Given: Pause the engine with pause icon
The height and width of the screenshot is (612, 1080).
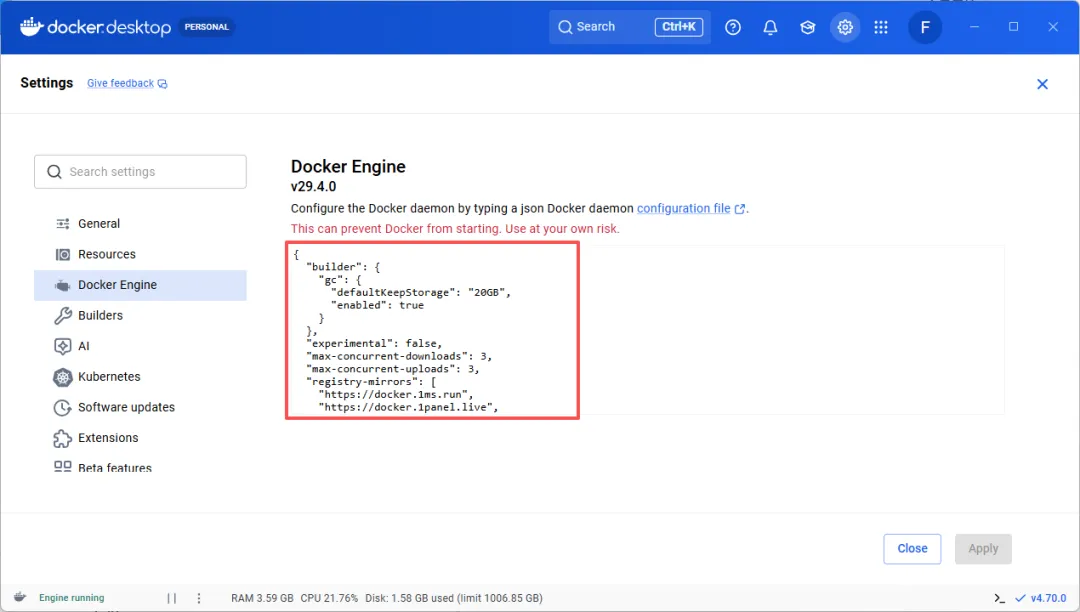Looking at the screenshot, I should tap(172, 598).
